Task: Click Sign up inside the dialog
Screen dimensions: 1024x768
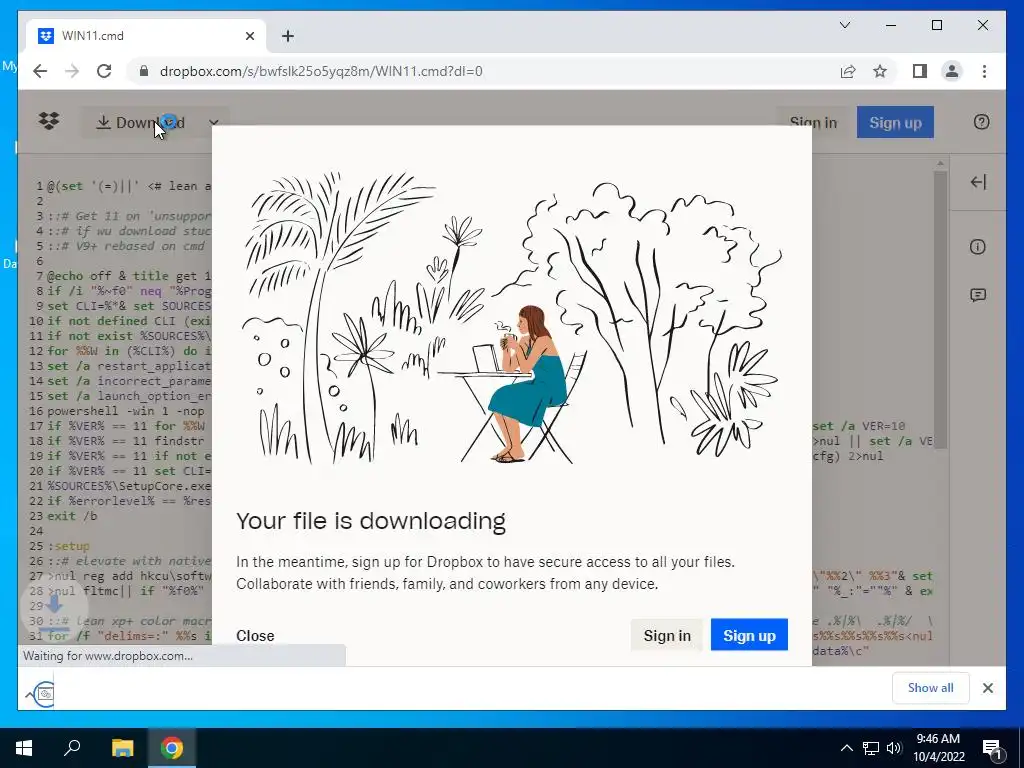Action: point(749,635)
